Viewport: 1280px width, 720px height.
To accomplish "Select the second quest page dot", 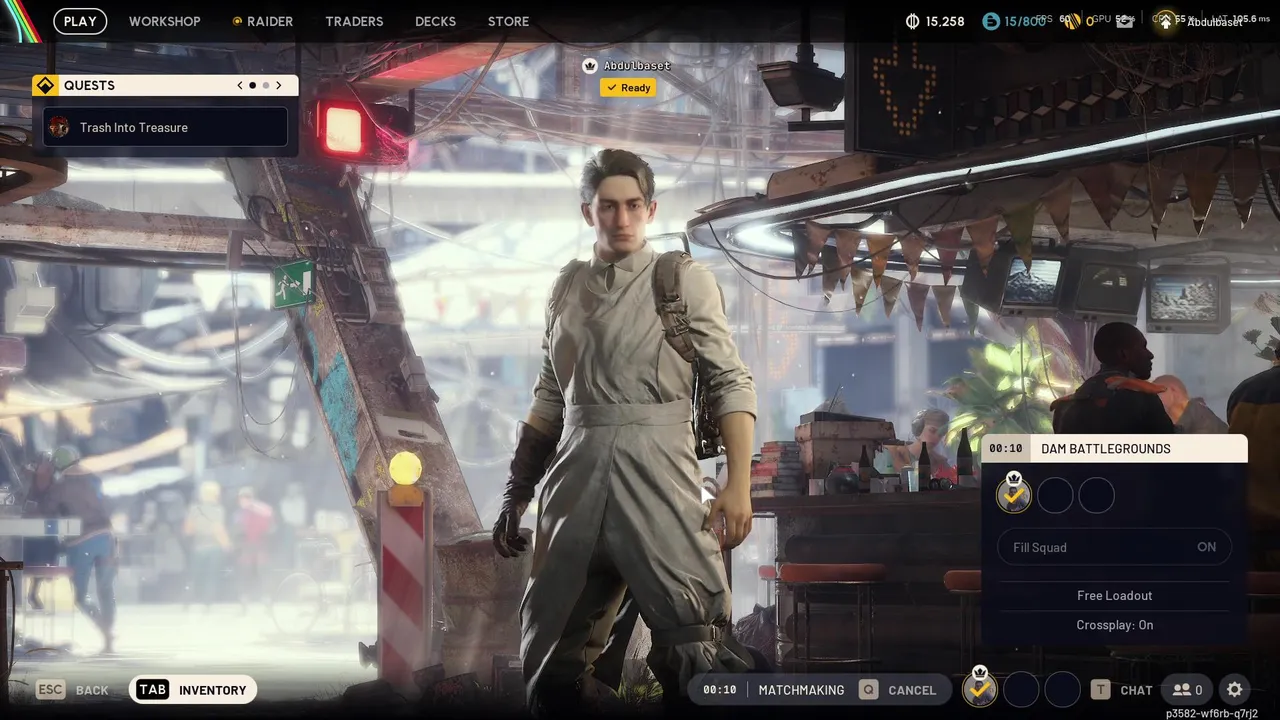I will tap(265, 85).
